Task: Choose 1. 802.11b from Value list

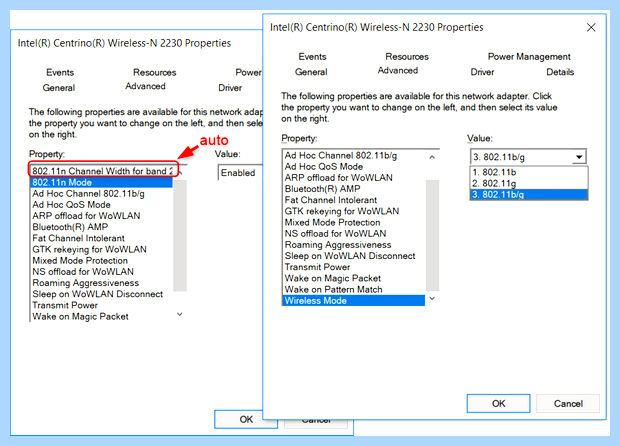Action: [529, 172]
